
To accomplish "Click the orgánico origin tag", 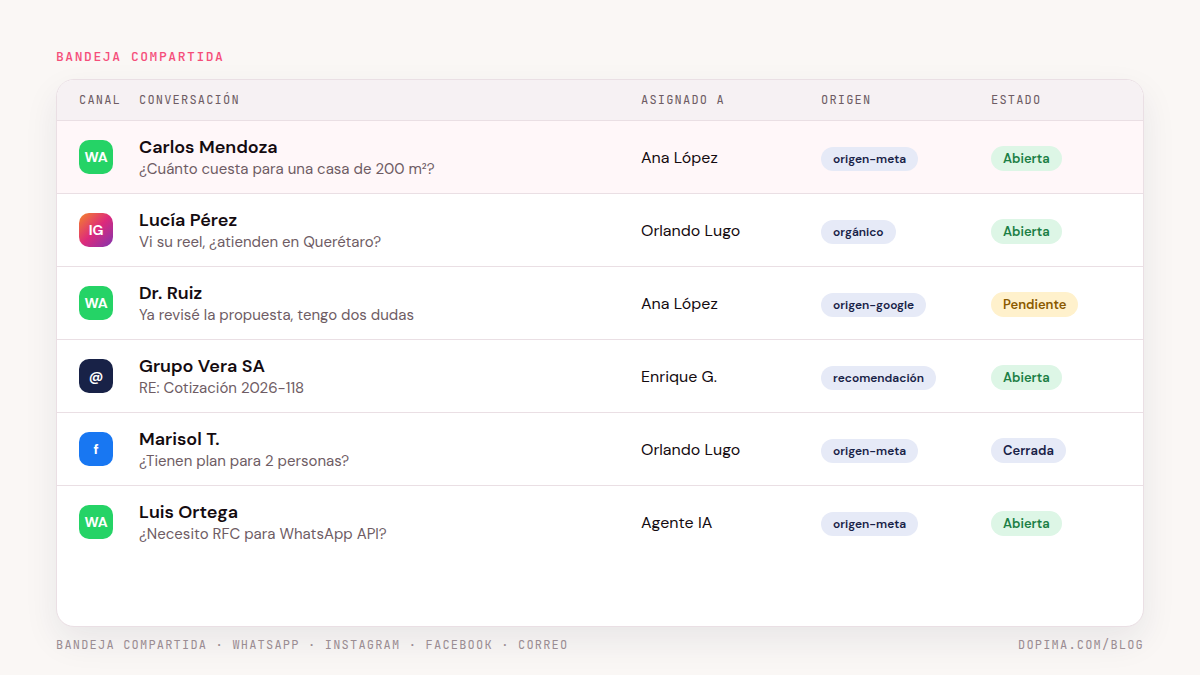I will point(858,231).
